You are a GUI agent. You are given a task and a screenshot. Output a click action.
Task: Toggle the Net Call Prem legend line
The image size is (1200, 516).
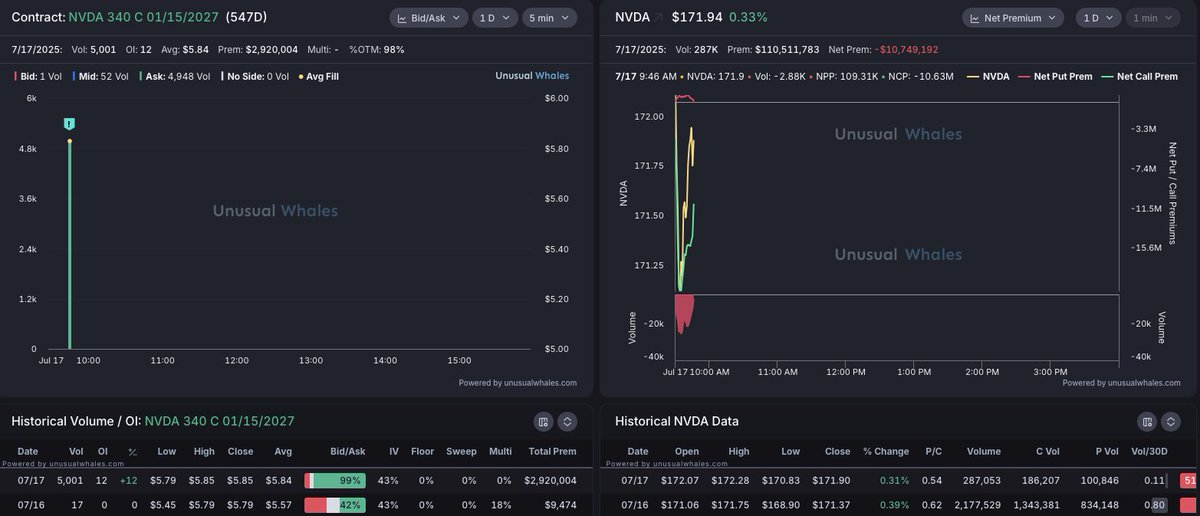click(x=1139, y=75)
